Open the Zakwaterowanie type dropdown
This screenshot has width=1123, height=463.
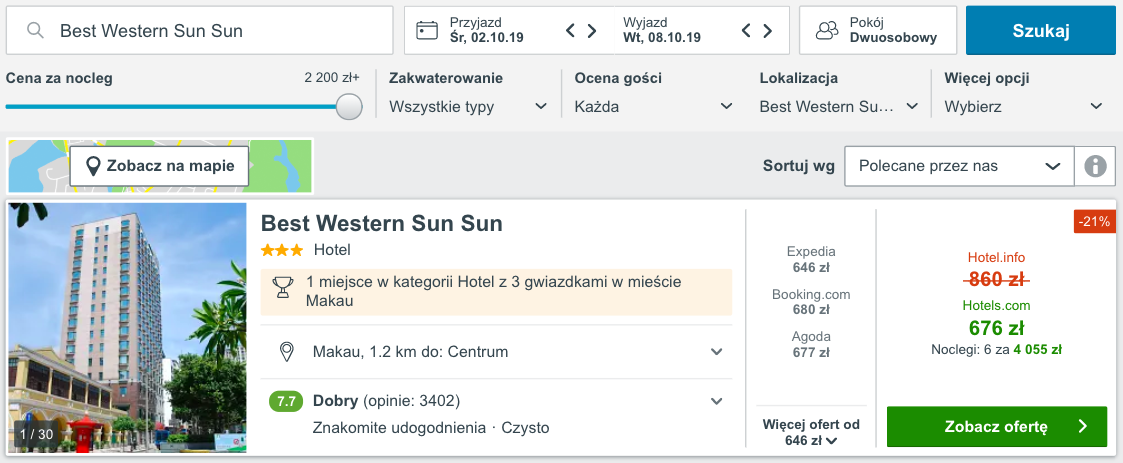[468, 106]
